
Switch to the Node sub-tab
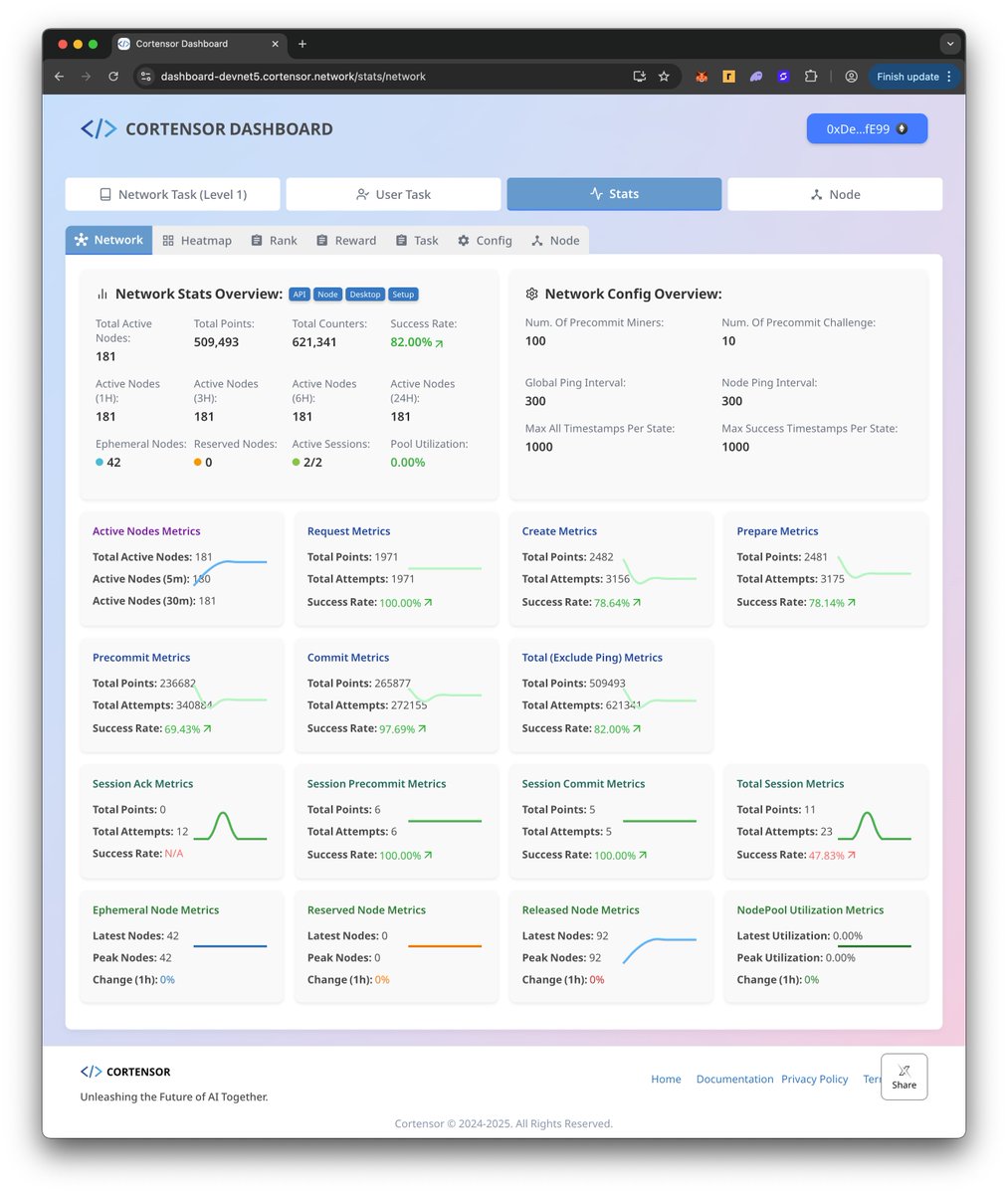click(x=555, y=241)
